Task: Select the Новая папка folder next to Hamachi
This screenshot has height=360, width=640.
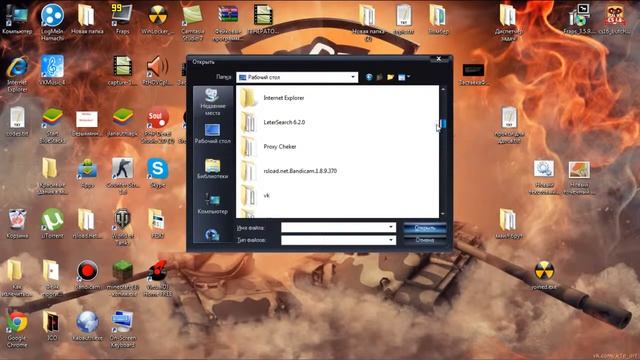Action: [x=87, y=18]
